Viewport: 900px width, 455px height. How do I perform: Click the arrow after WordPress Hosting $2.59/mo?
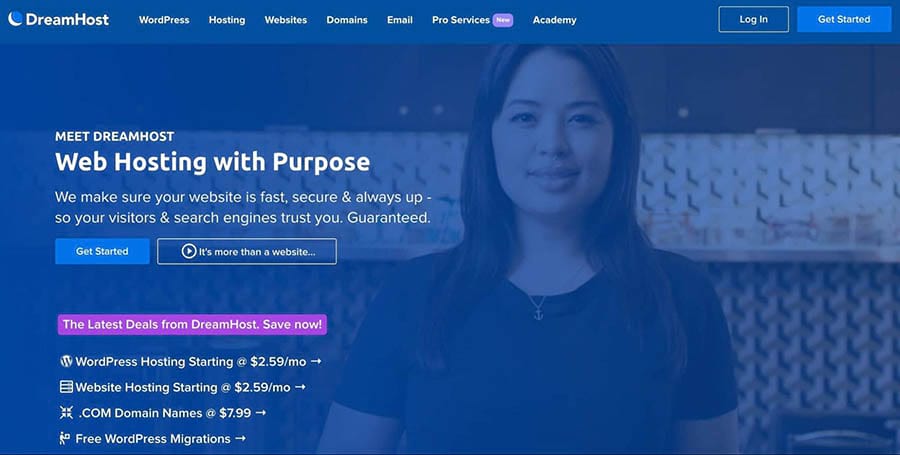[316, 361]
